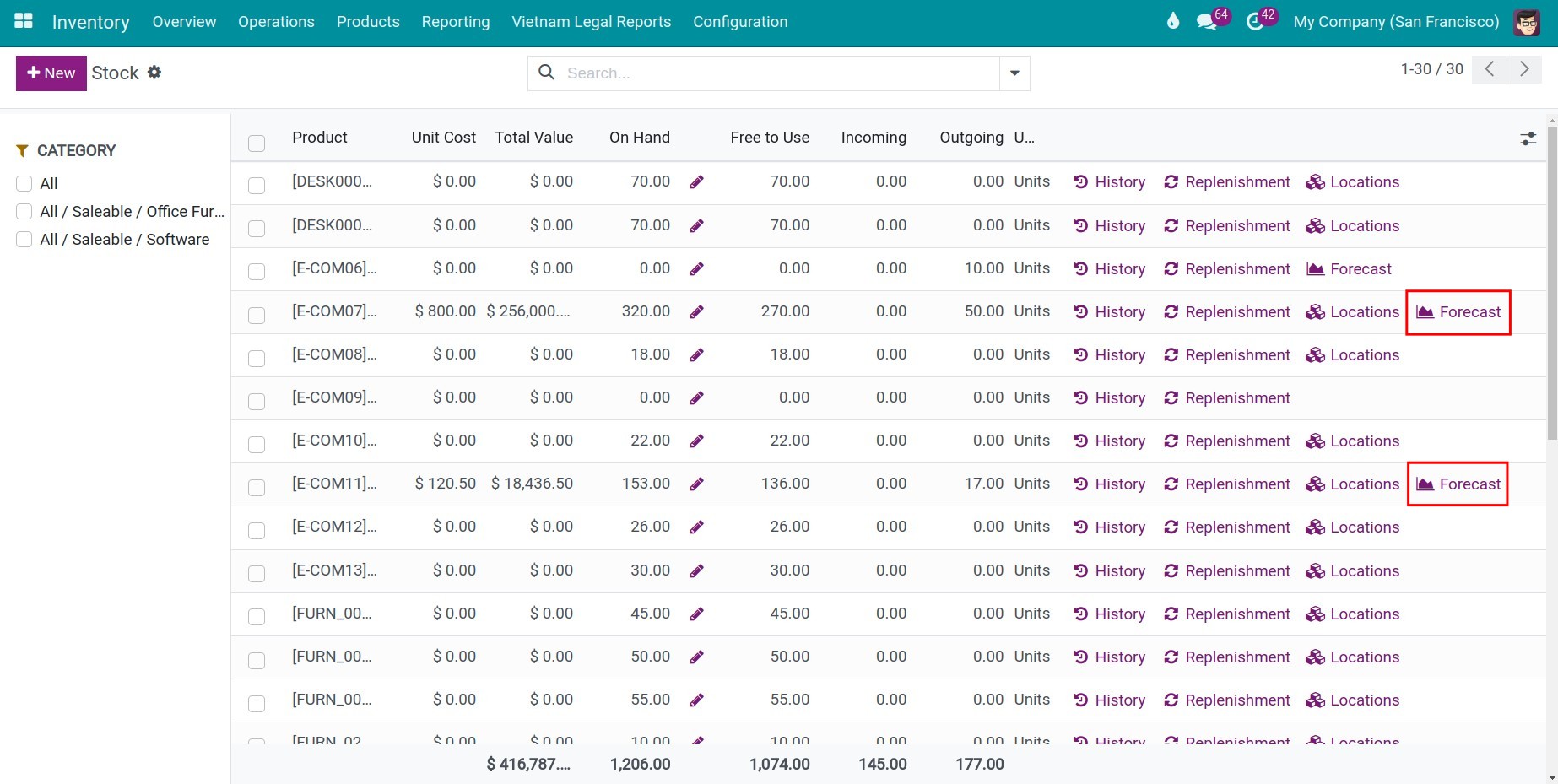Click pencil icon for E-COM09 row
Image resolution: width=1558 pixels, height=784 pixels.
[x=696, y=398]
